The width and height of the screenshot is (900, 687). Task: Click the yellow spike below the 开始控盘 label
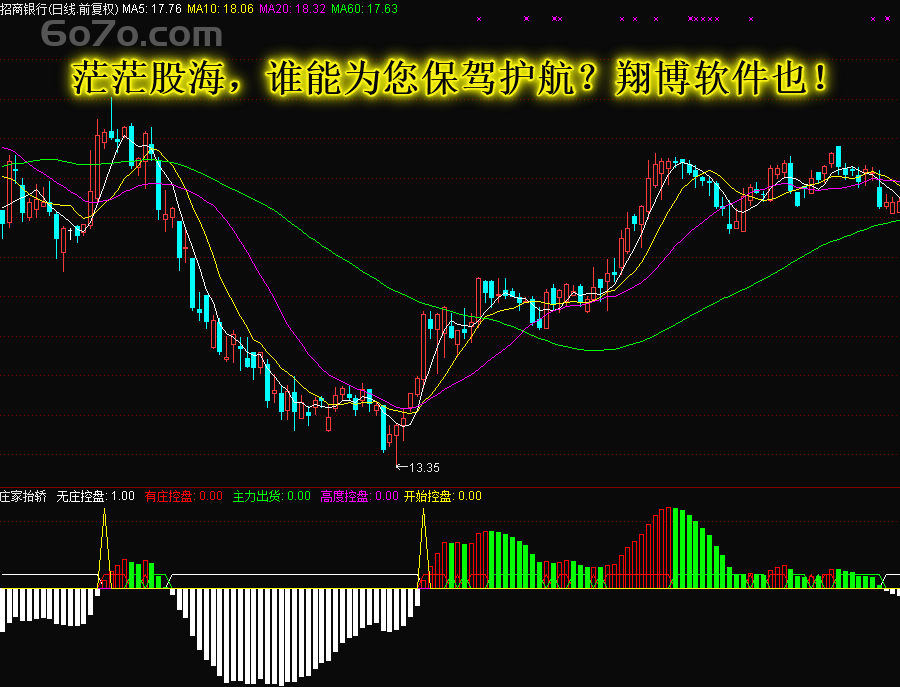tap(424, 548)
